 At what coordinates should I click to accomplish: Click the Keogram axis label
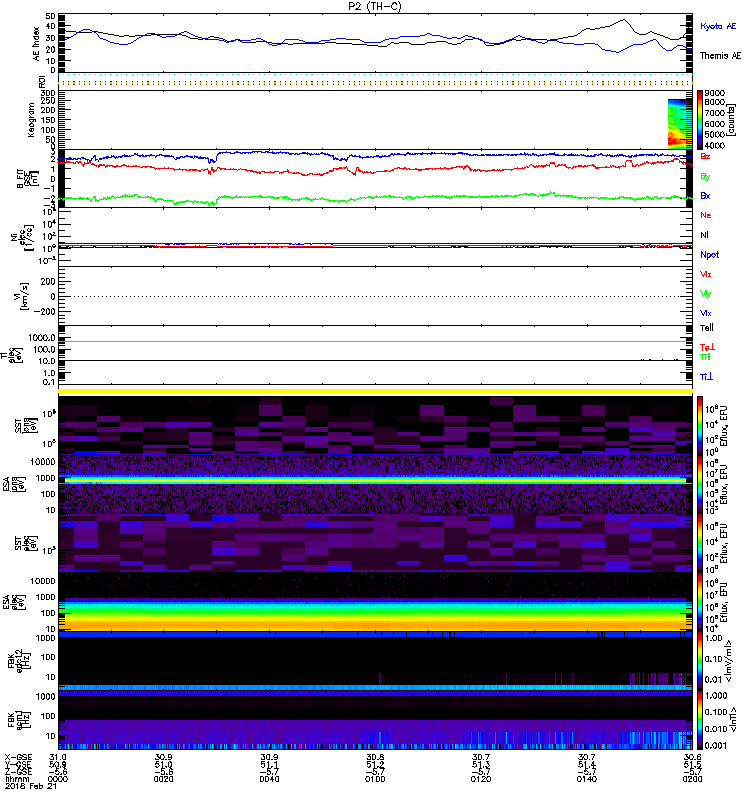31,119
